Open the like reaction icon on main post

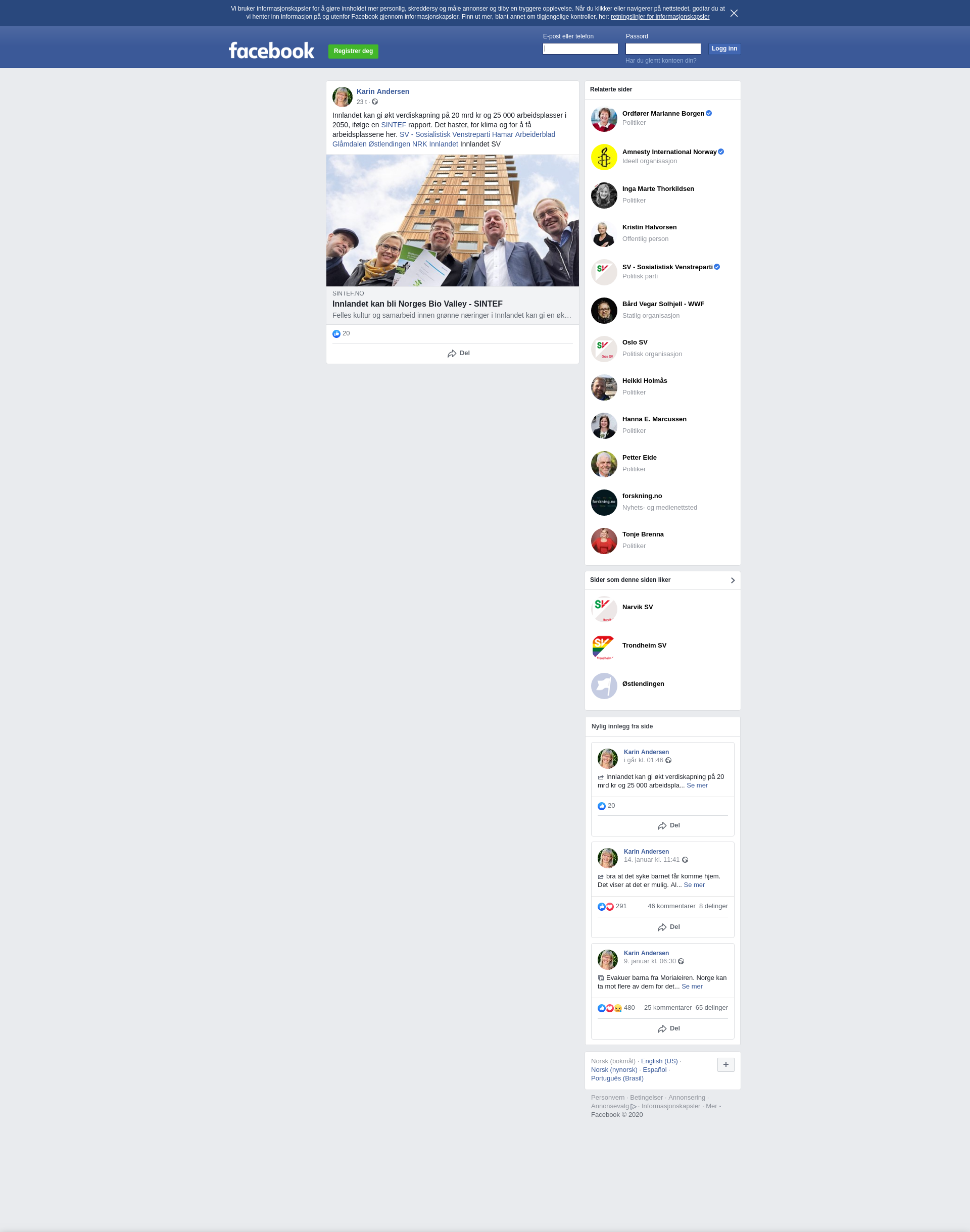336,334
